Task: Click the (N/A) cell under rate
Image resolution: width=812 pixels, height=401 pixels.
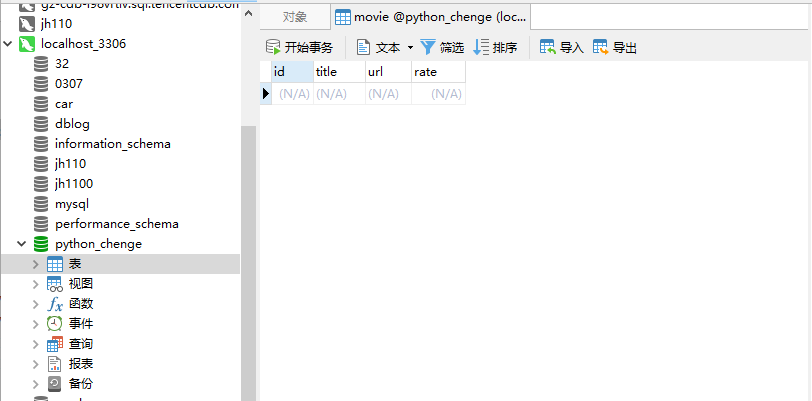Action: pyautogui.click(x=438, y=94)
